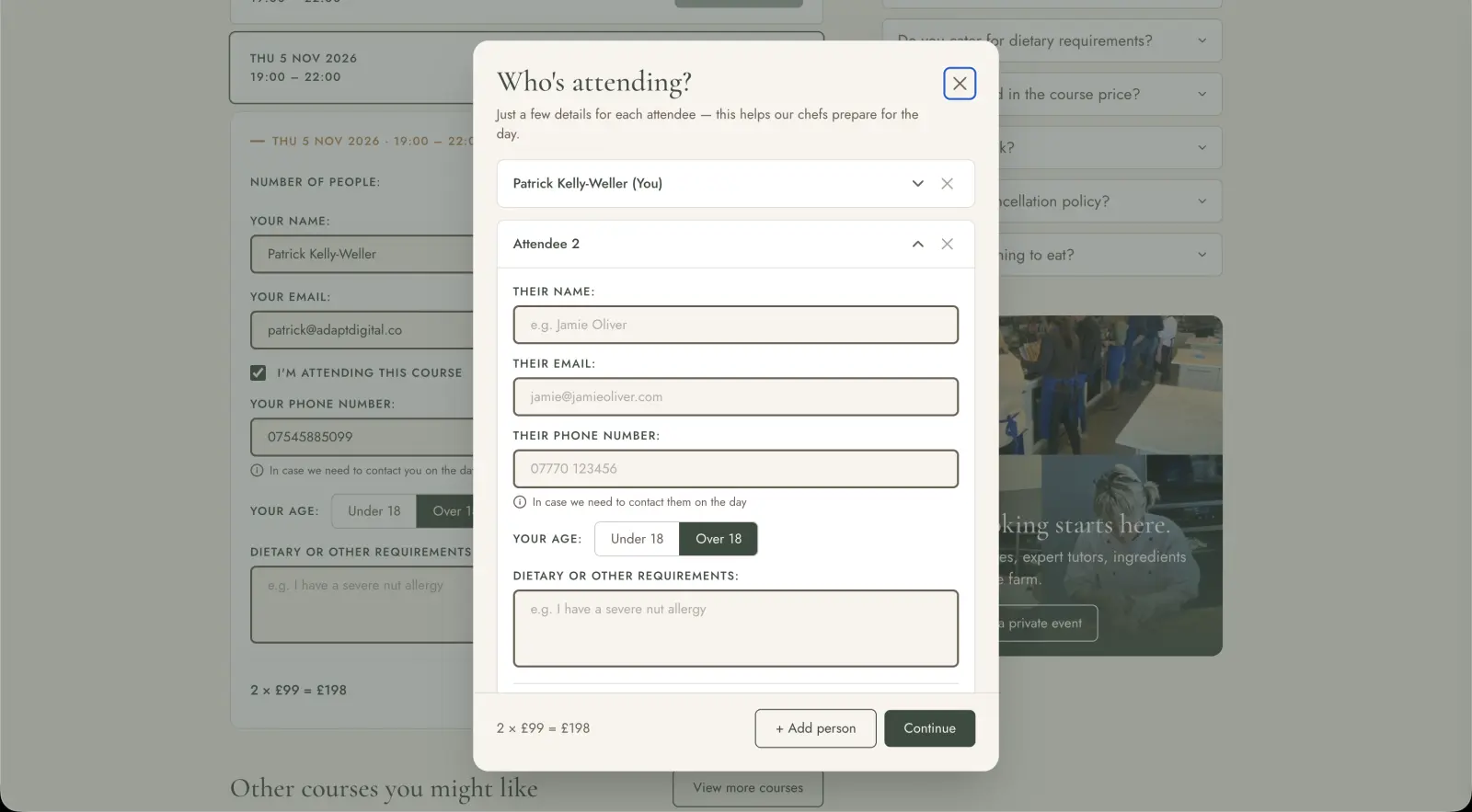Select Thu 5 Nov 2026 date card
The width and height of the screenshot is (1472, 812).
pyautogui.click(x=351, y=67)
